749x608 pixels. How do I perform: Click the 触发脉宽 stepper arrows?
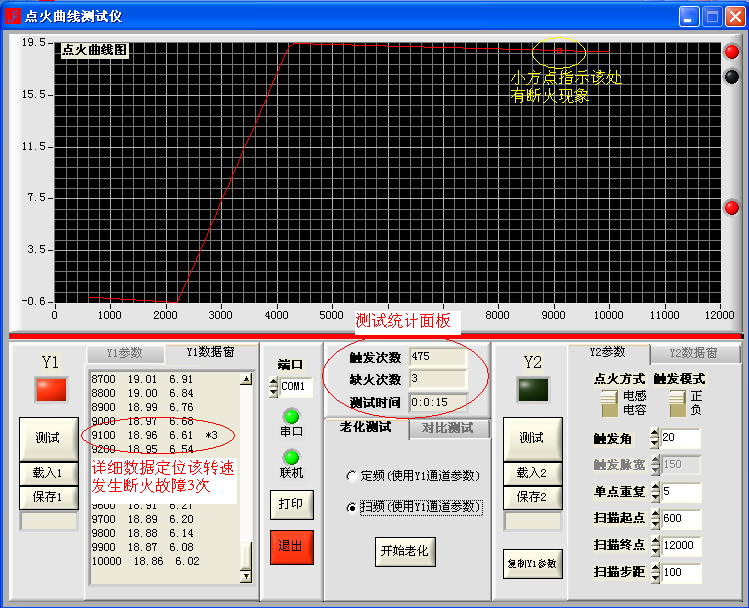[x=655, y=465]
